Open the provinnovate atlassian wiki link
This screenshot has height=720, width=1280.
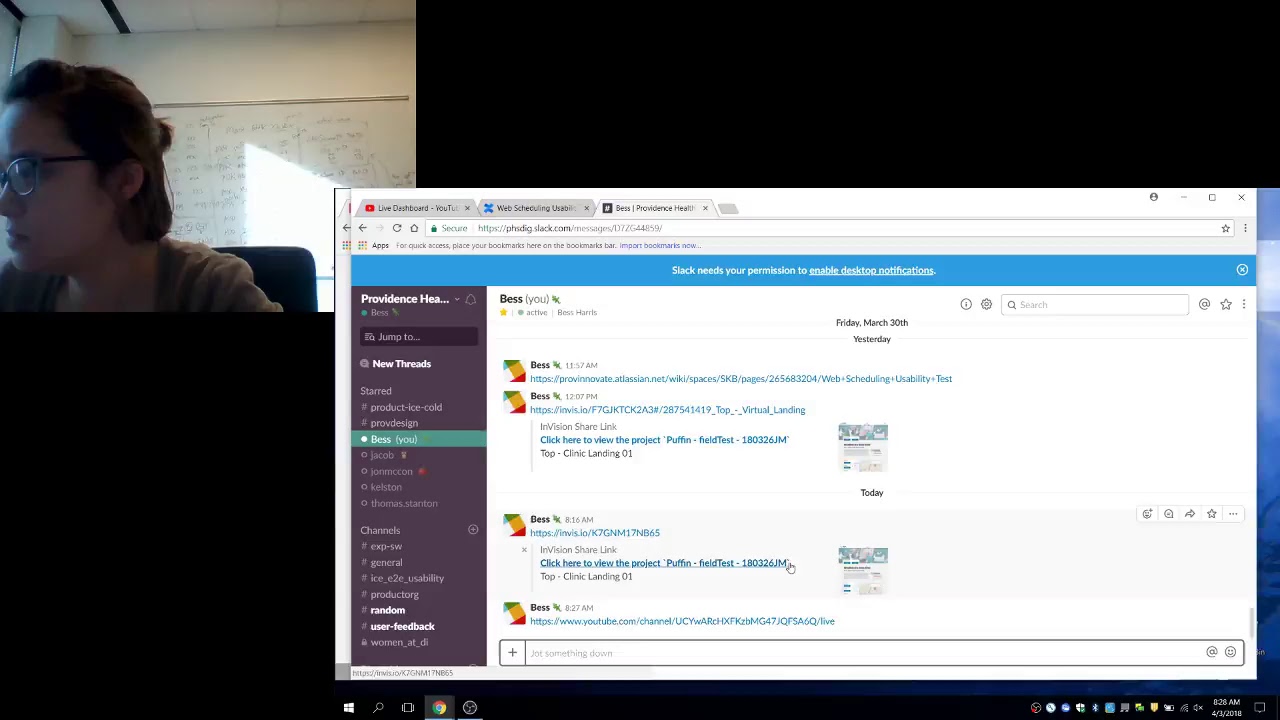click(x=741, y=379)
